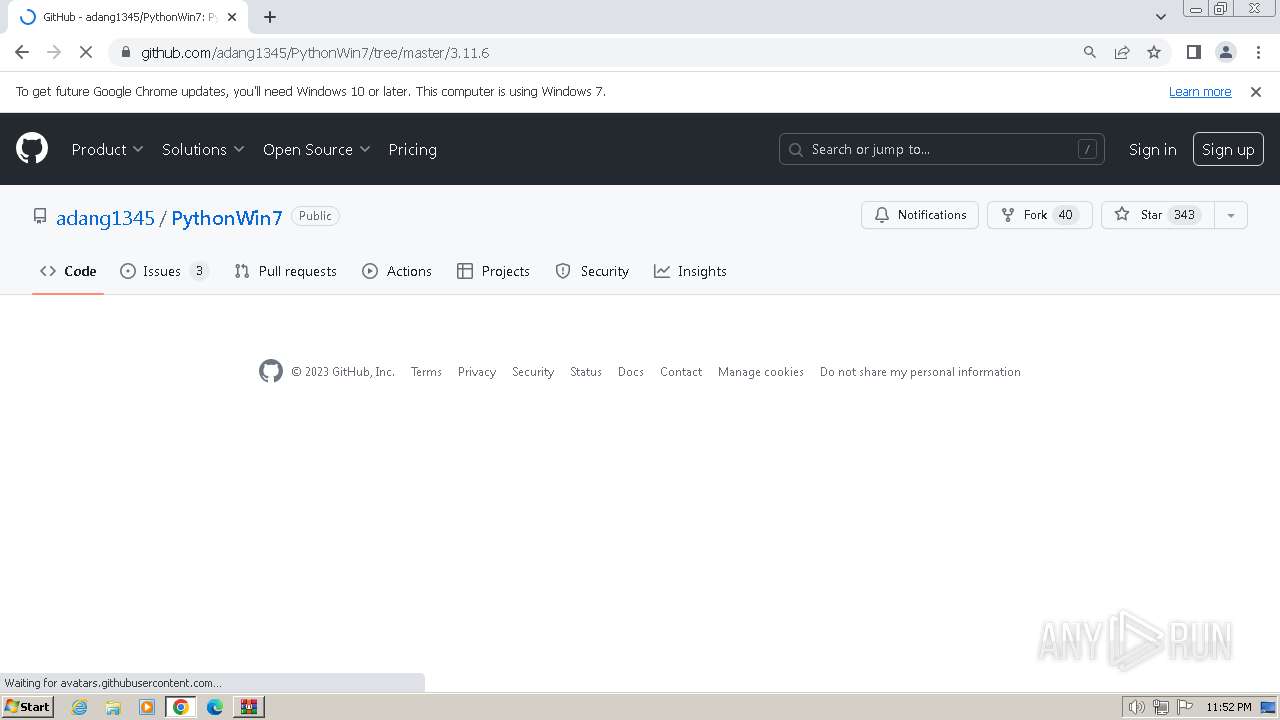The width and height of the screenshot is (1280, 720).
Task: Click the network tray icon
Action: (1161, 707)
